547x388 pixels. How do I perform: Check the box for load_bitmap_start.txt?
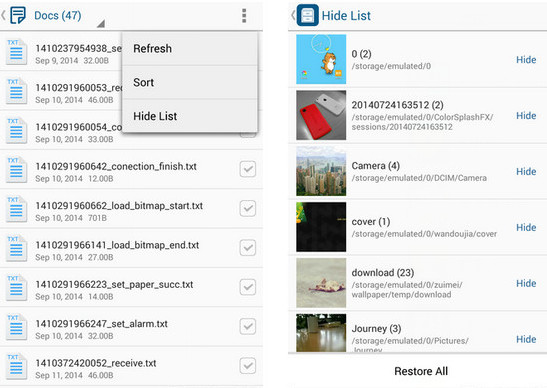(248, 209)
